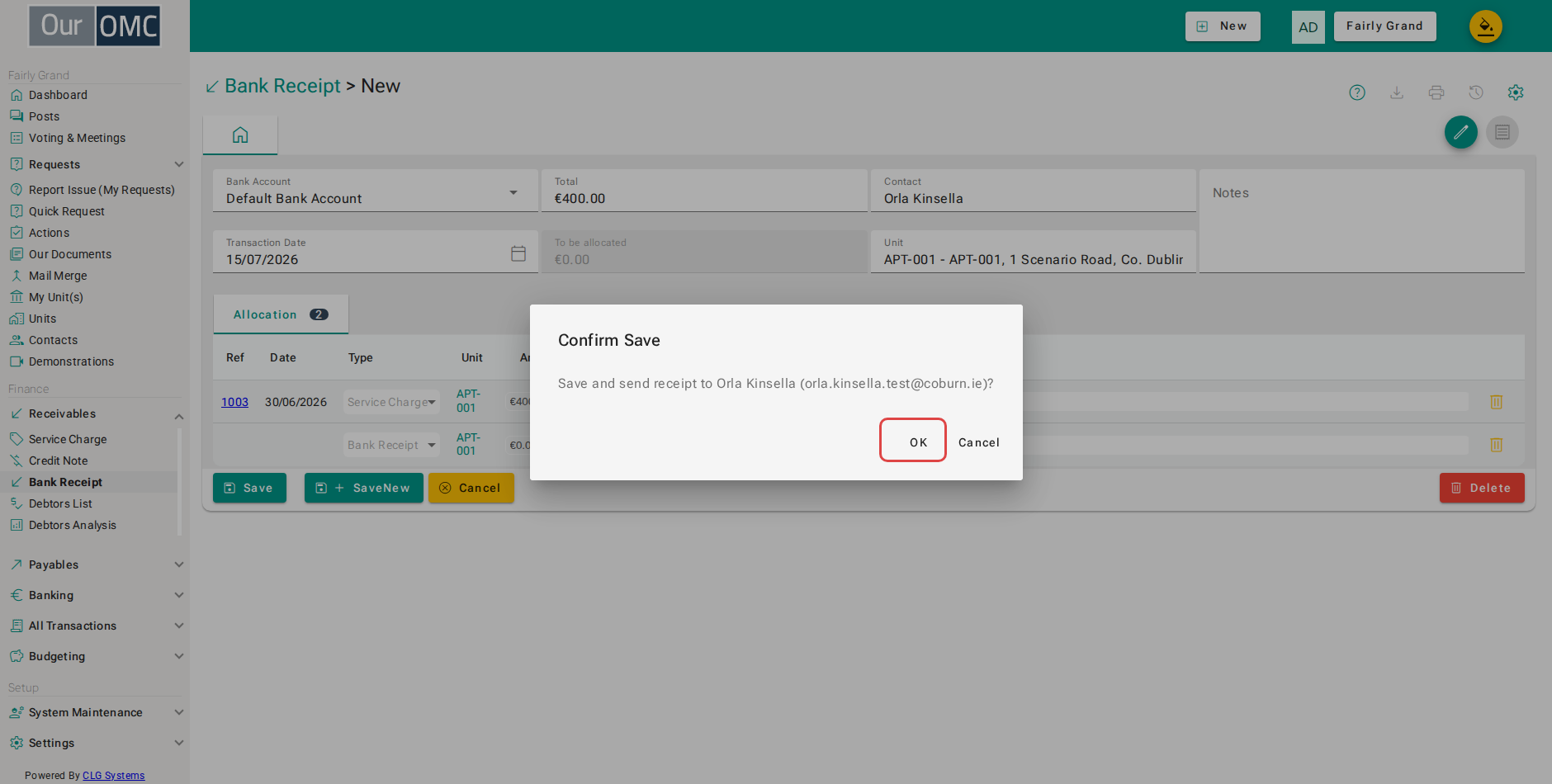
Task: Click the AD user avatar
Action: [x=1308, y=26]
